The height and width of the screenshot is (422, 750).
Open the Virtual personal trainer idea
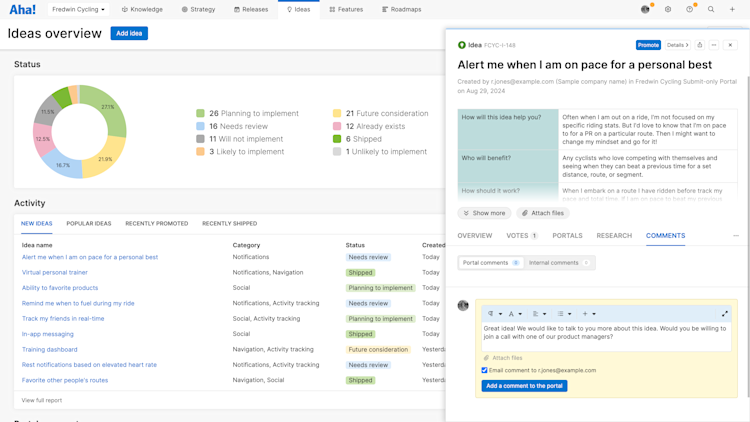(55, 272)
